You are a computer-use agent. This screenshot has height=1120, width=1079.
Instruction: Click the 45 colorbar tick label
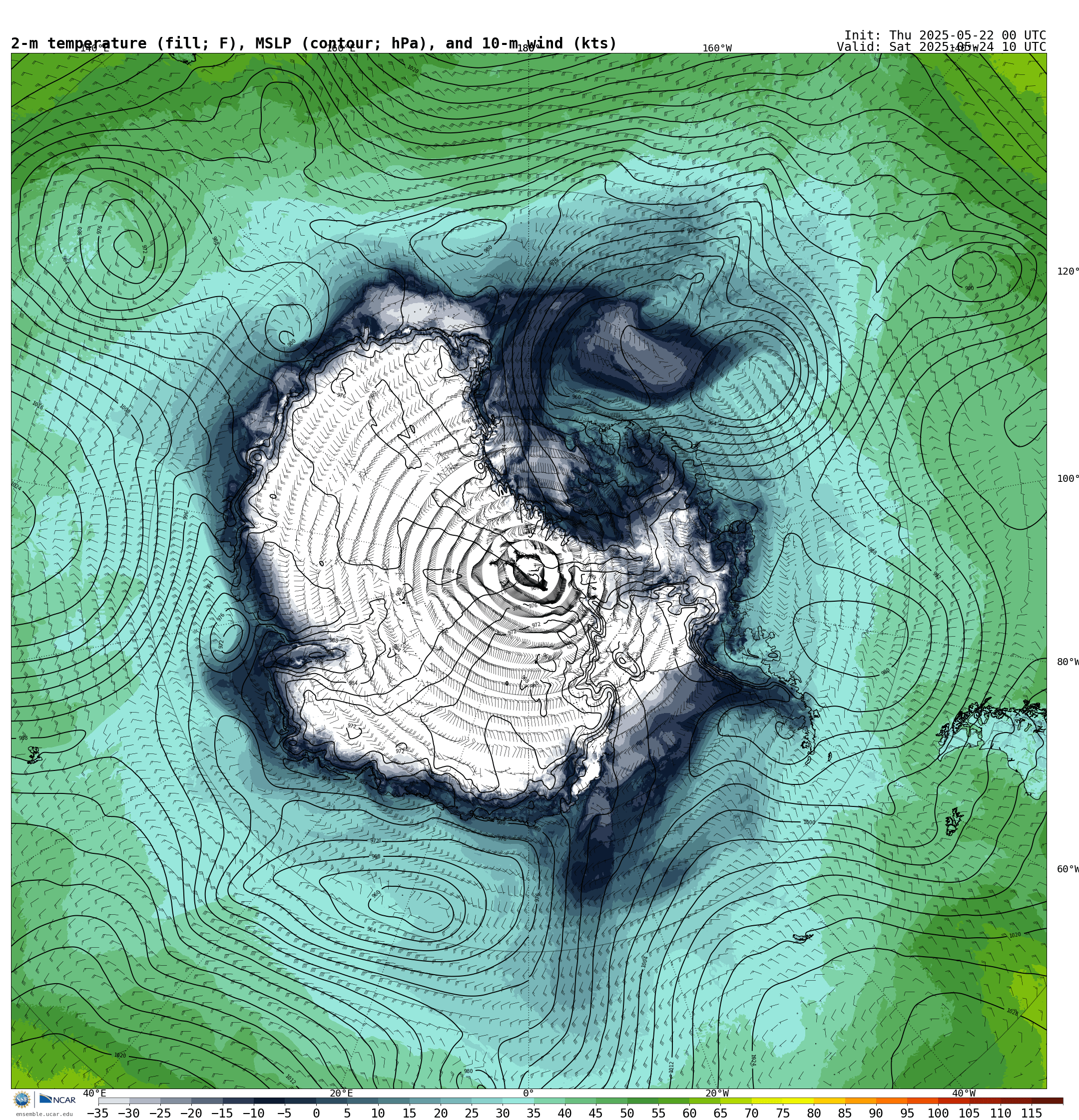click(x=596, y=1113)
